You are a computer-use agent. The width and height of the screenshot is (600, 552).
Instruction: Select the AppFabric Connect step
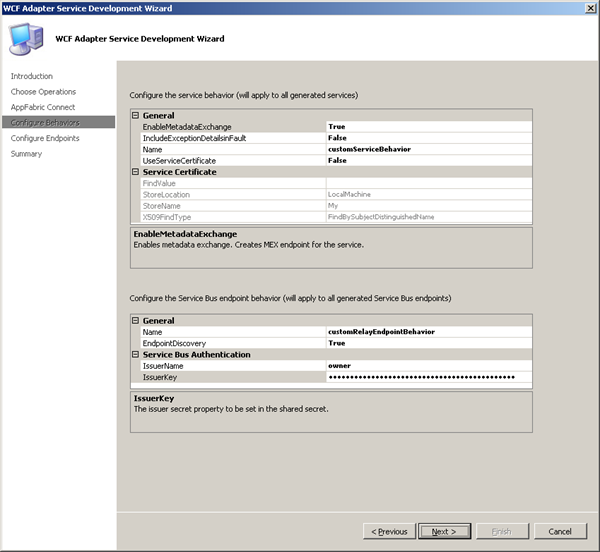tap(43, 107)
